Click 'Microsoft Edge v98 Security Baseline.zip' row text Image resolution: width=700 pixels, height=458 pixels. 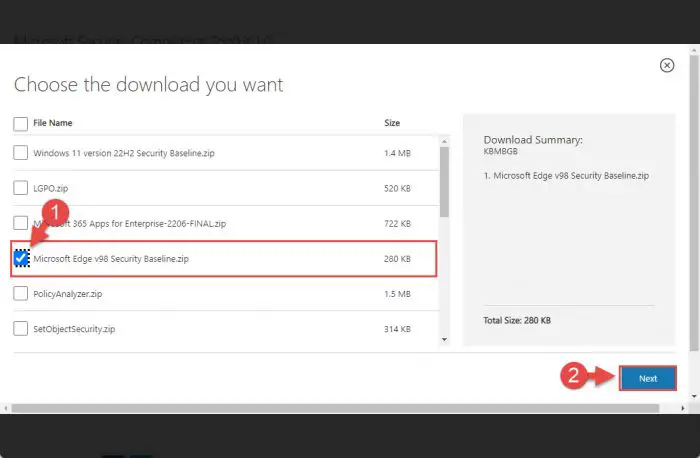point(111,258)
